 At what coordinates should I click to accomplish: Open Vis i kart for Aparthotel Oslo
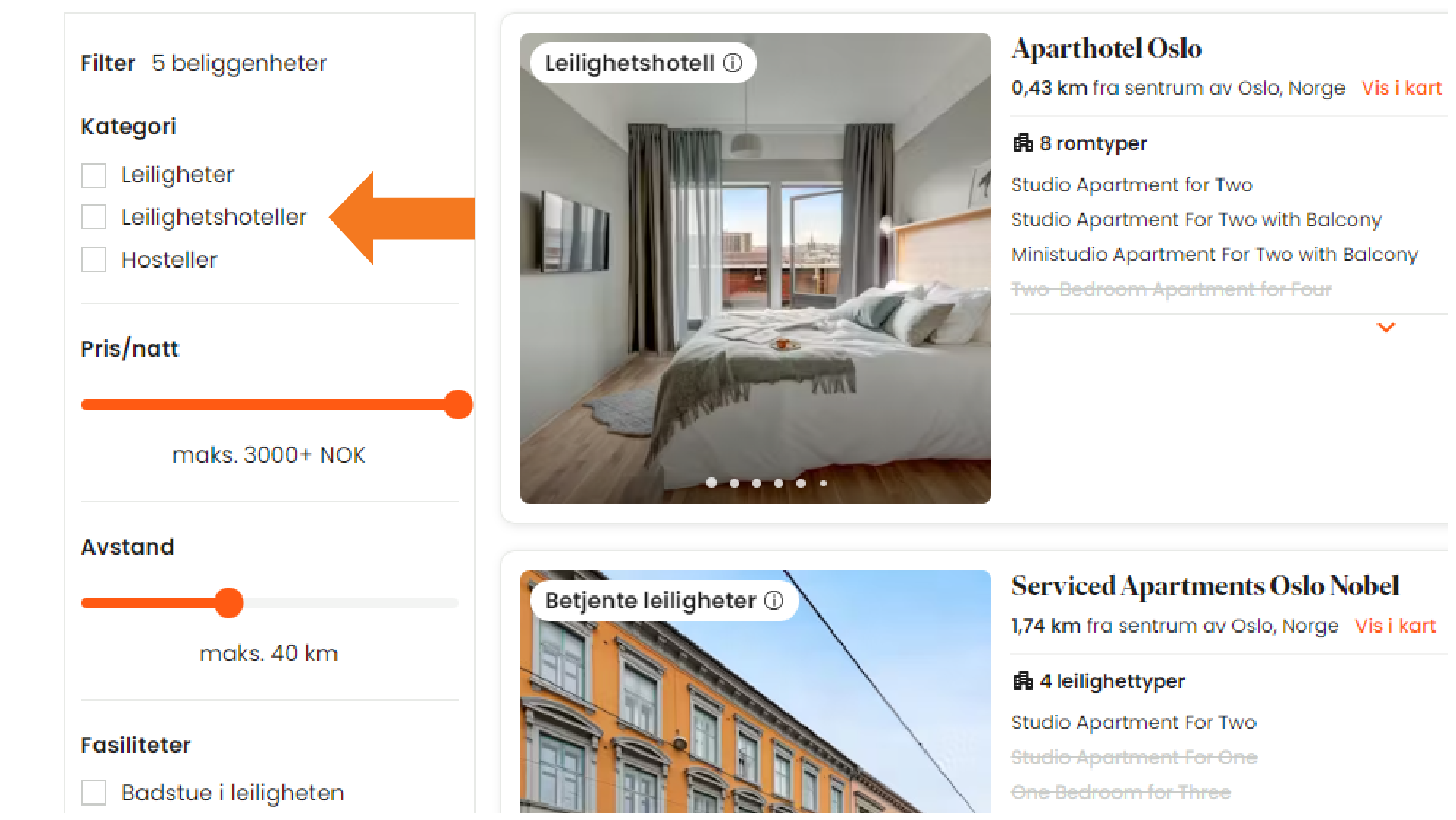coord(1401,88)
